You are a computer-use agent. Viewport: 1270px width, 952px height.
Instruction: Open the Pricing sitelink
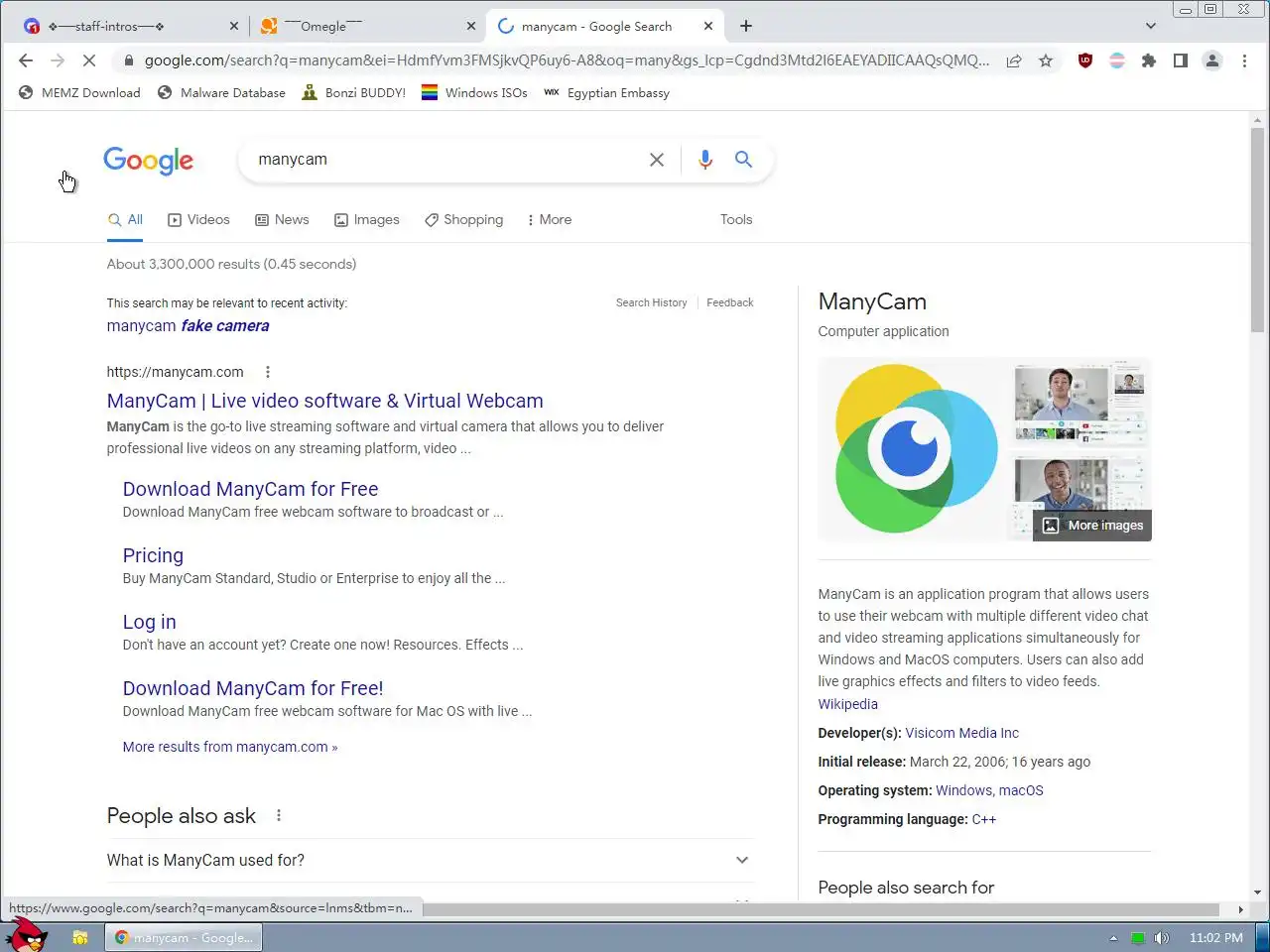click(x=153, y=555)
